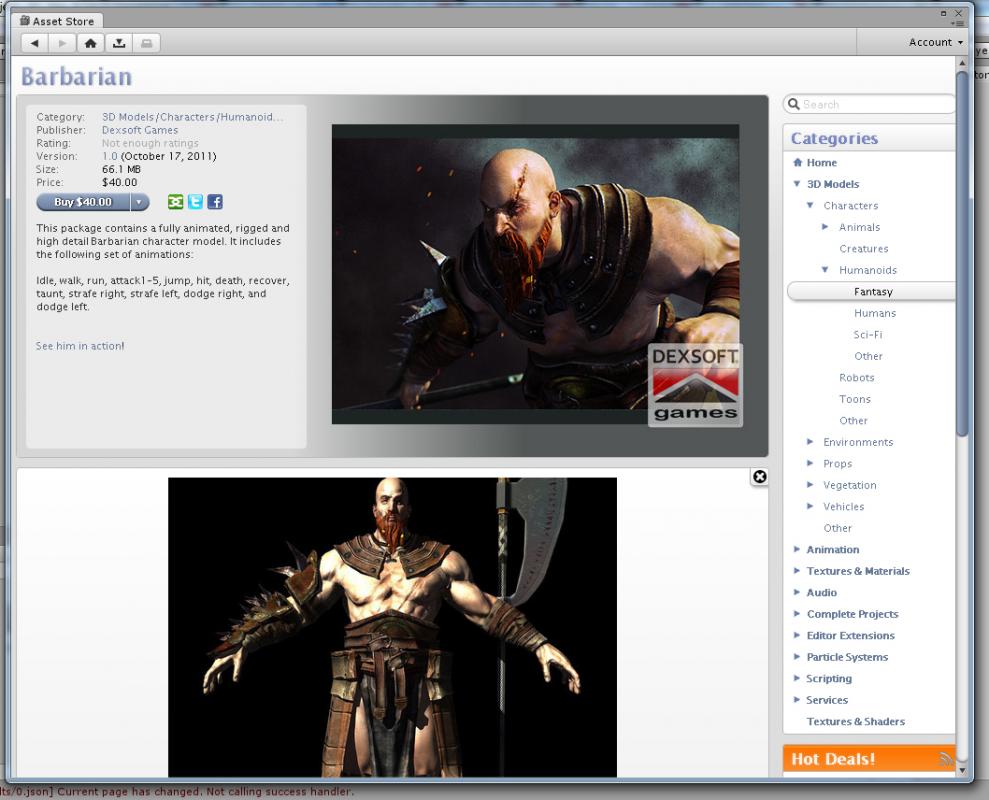Go back with the left arrow button
Viewport: 989px width, 800px height.
[35, 43]
